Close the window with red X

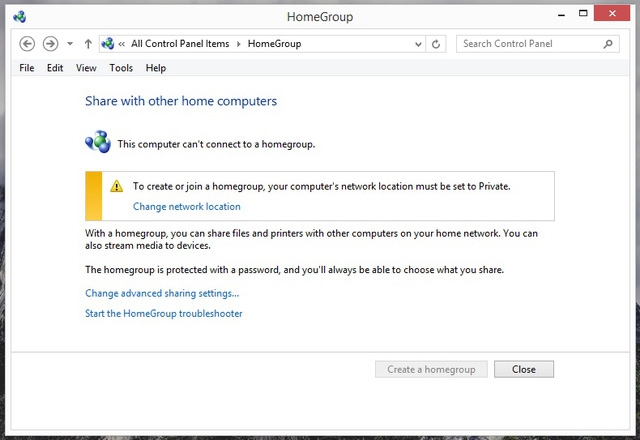612,13
